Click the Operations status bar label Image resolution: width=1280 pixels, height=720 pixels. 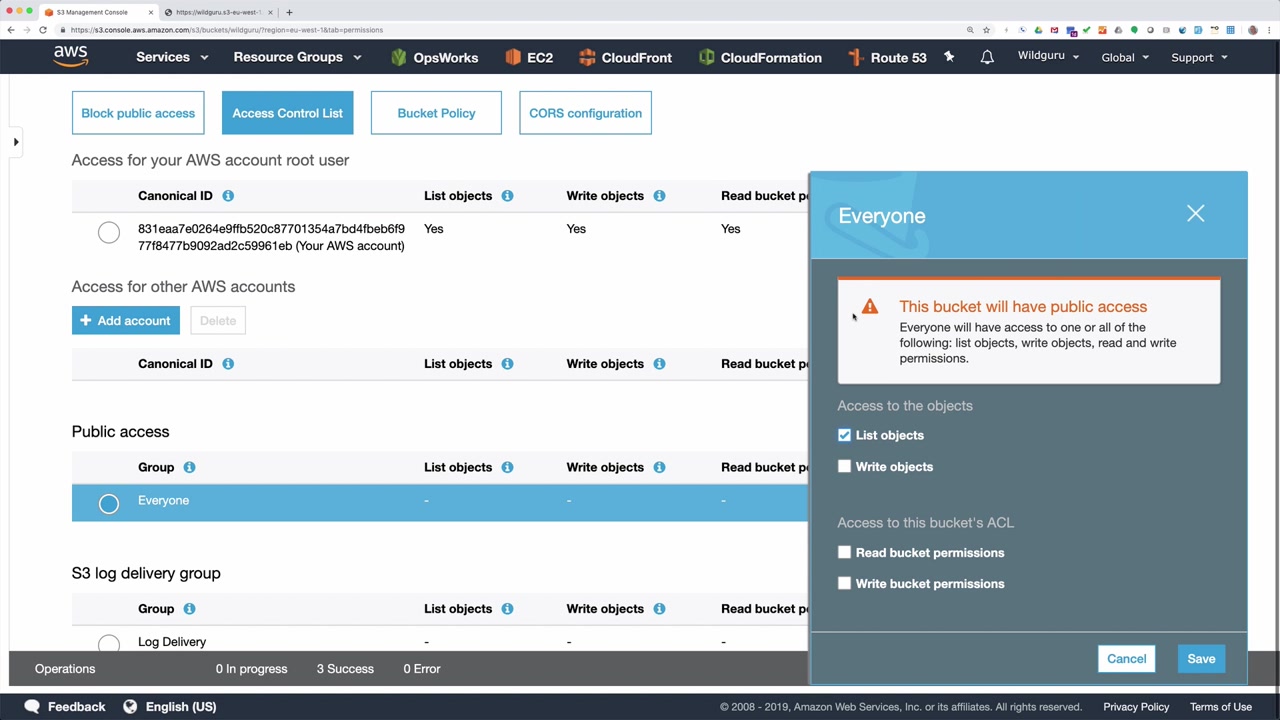click(65, 669)
